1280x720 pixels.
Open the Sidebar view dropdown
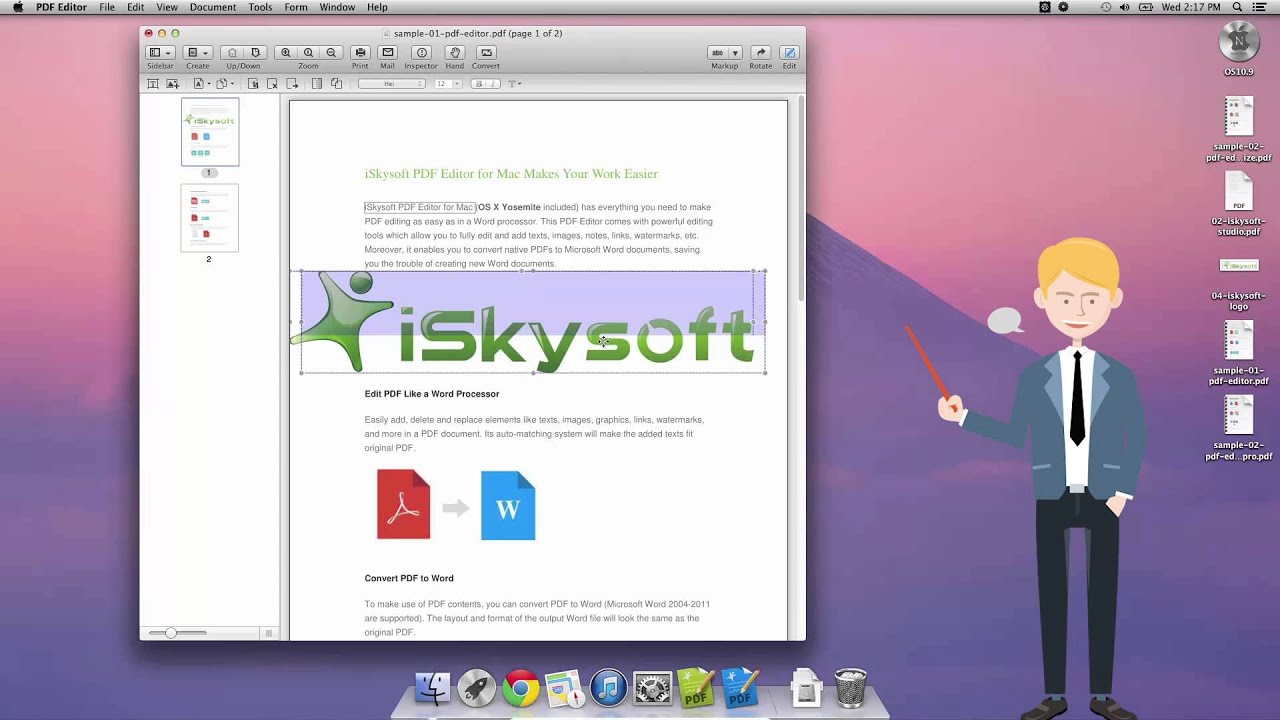pos(160,53)
